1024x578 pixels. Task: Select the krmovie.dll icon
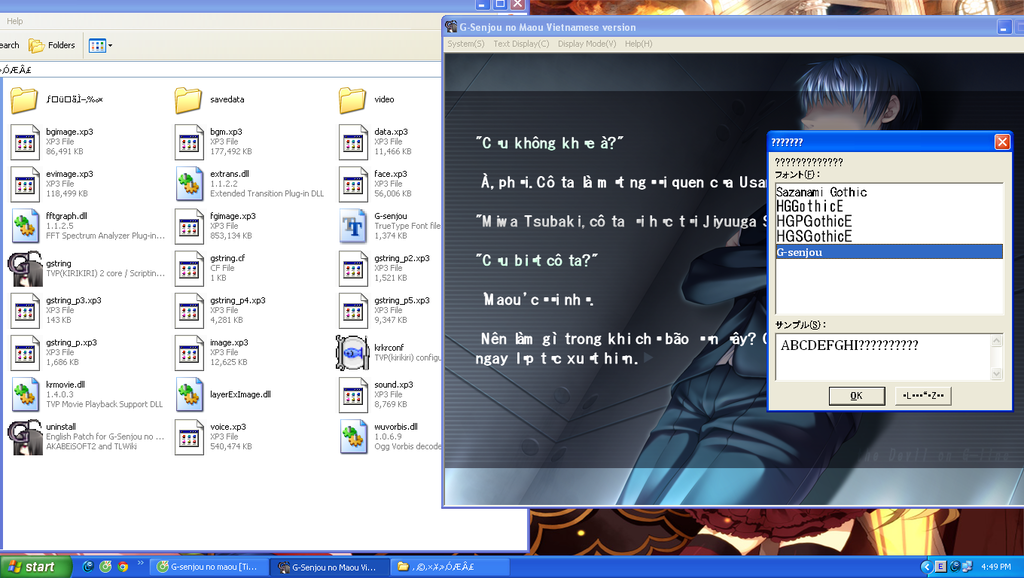point(25,394)
